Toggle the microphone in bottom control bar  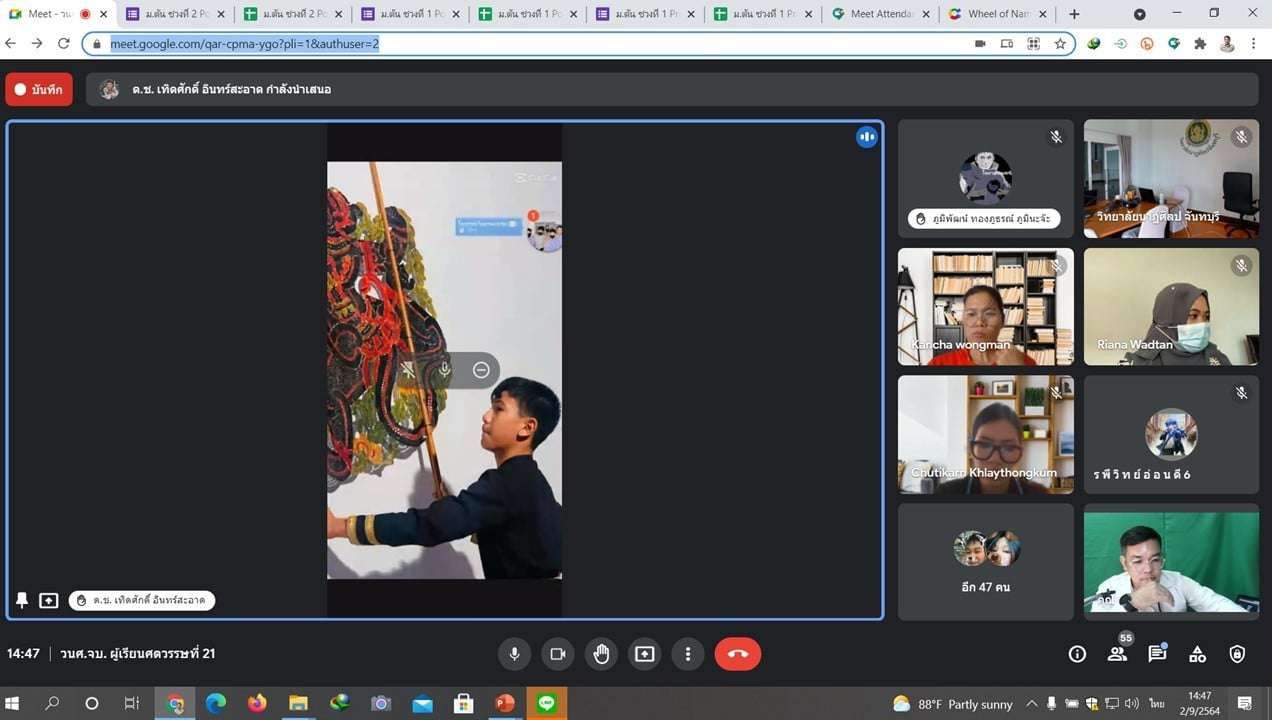pyautogui.click(x=514, y=654)
